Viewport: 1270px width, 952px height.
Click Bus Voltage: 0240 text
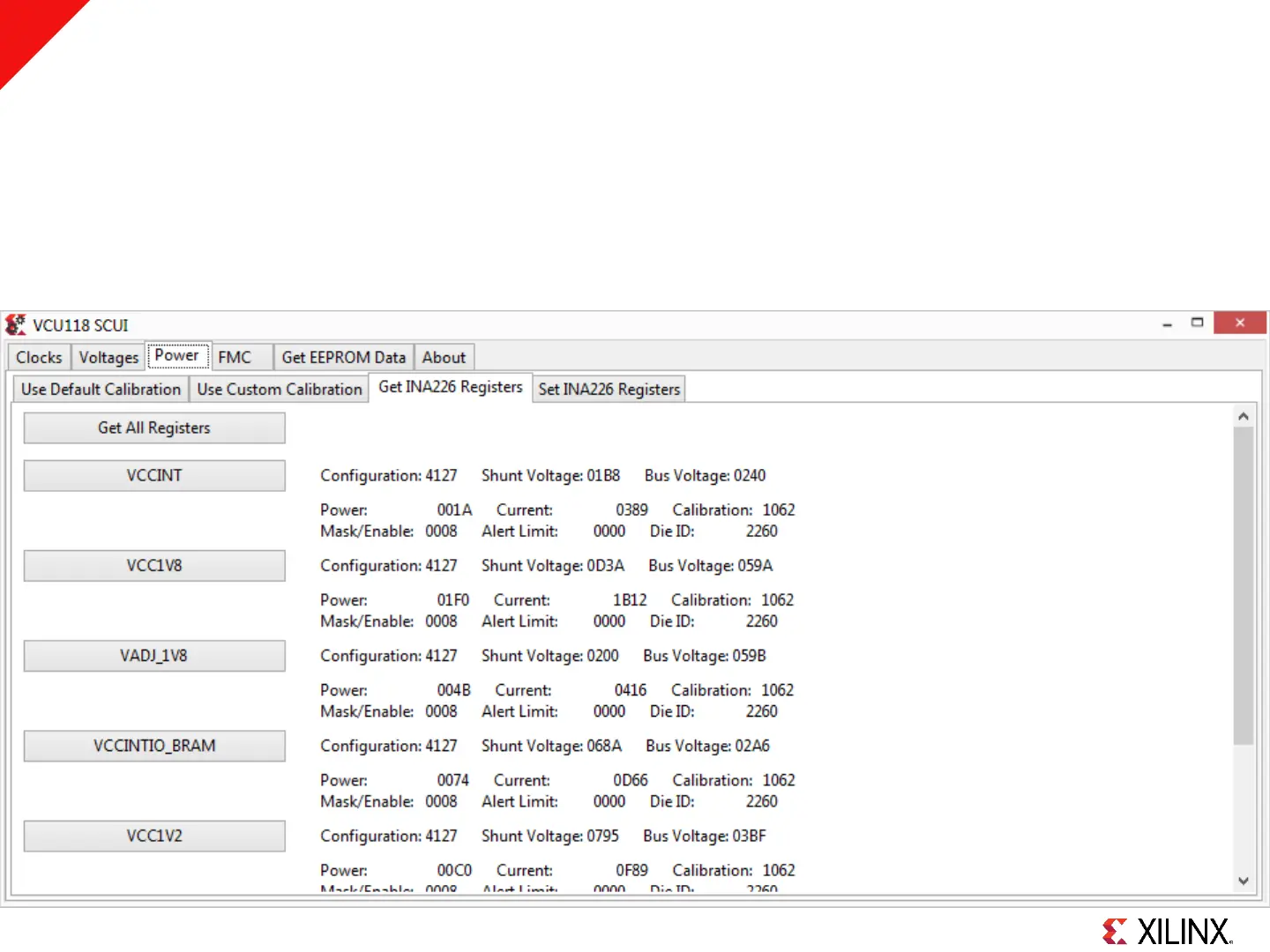(705, 475)
